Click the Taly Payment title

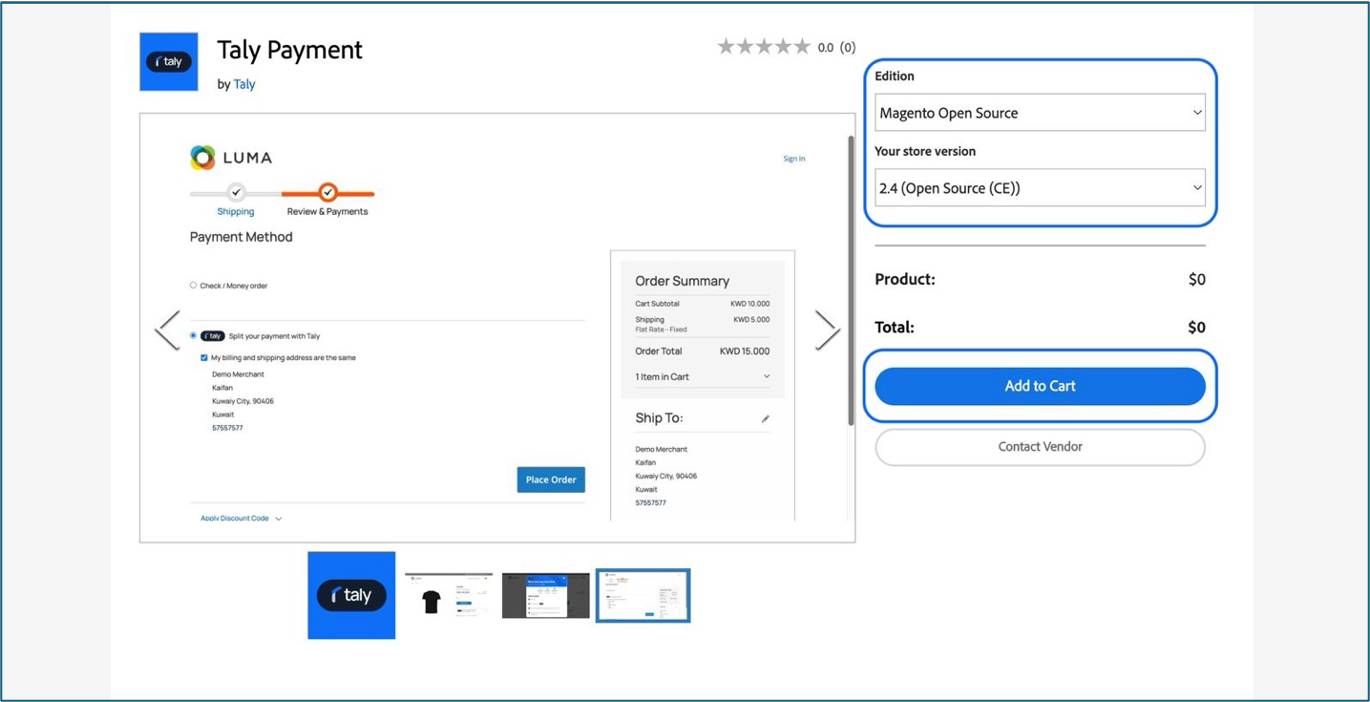tap(290, 50)
